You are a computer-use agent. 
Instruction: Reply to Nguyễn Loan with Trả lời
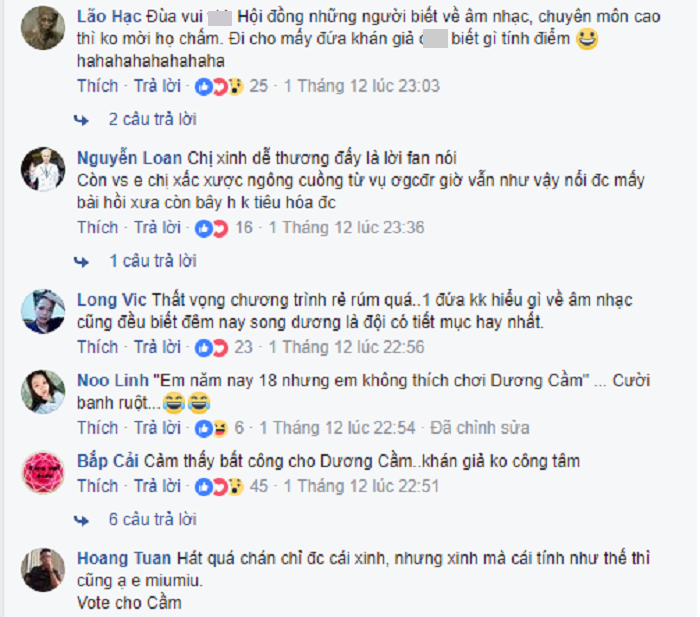click(x=158, y=227)
